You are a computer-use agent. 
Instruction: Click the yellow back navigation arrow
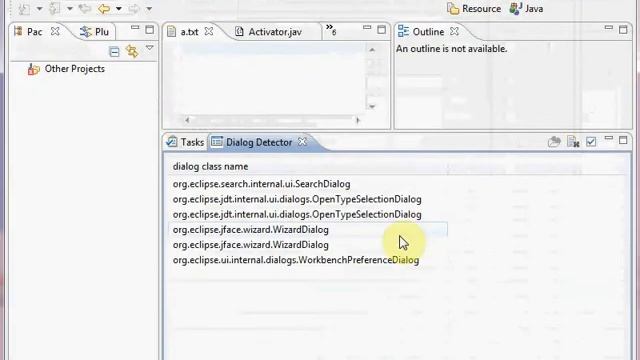tap(104, 8)
